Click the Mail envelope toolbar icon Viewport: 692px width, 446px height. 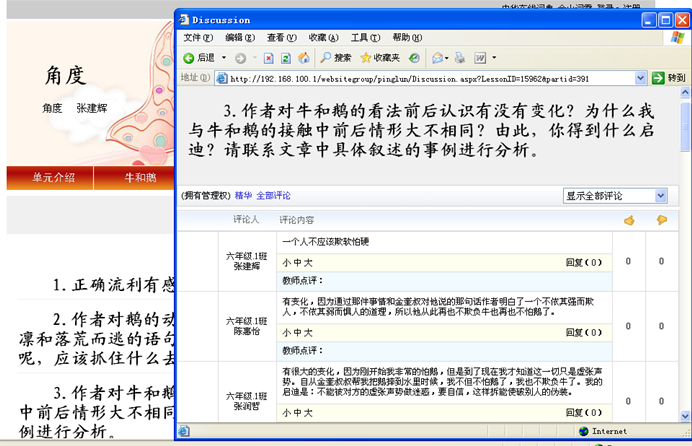pos(438,58)
